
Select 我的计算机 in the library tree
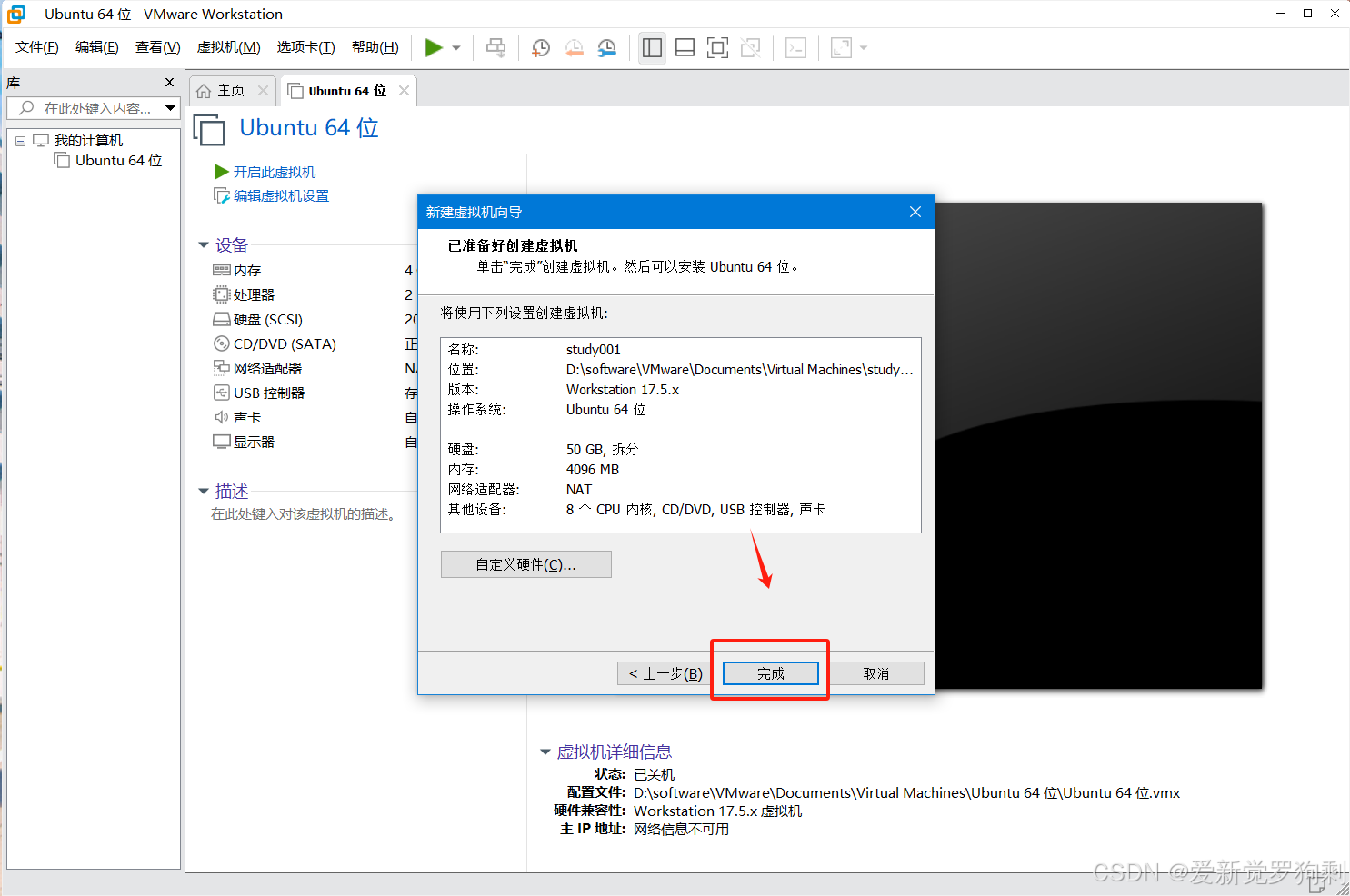tap(88, 140)
